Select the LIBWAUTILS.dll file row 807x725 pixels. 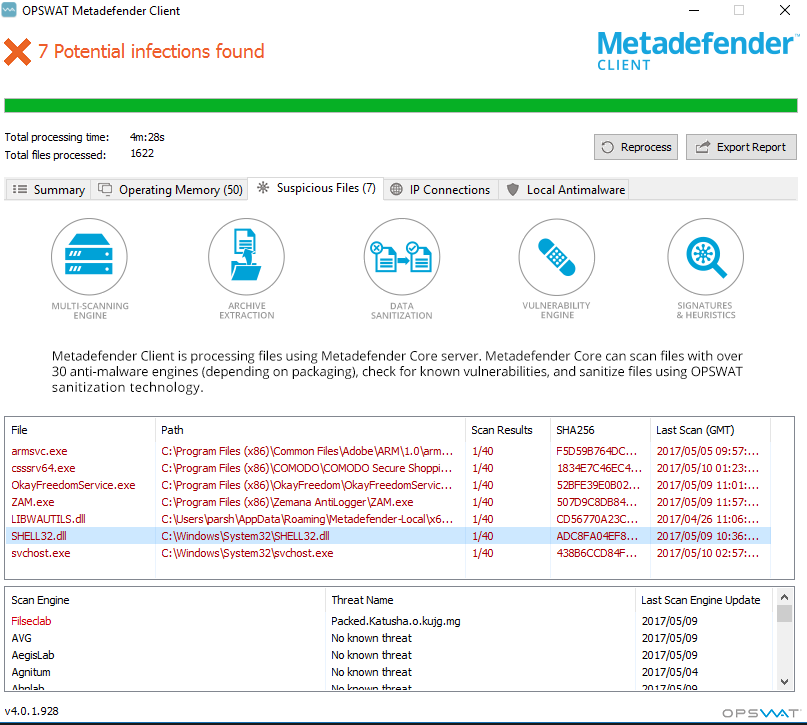click(388, 519)
